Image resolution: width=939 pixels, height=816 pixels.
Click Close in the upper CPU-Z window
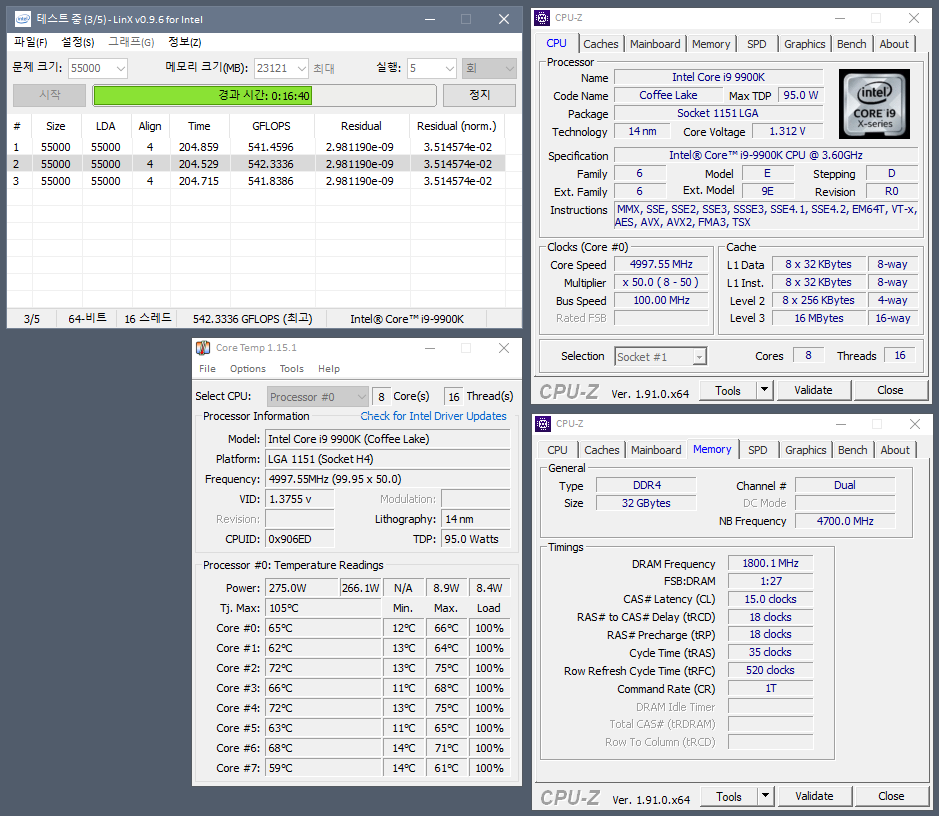(x=890, y=390)
